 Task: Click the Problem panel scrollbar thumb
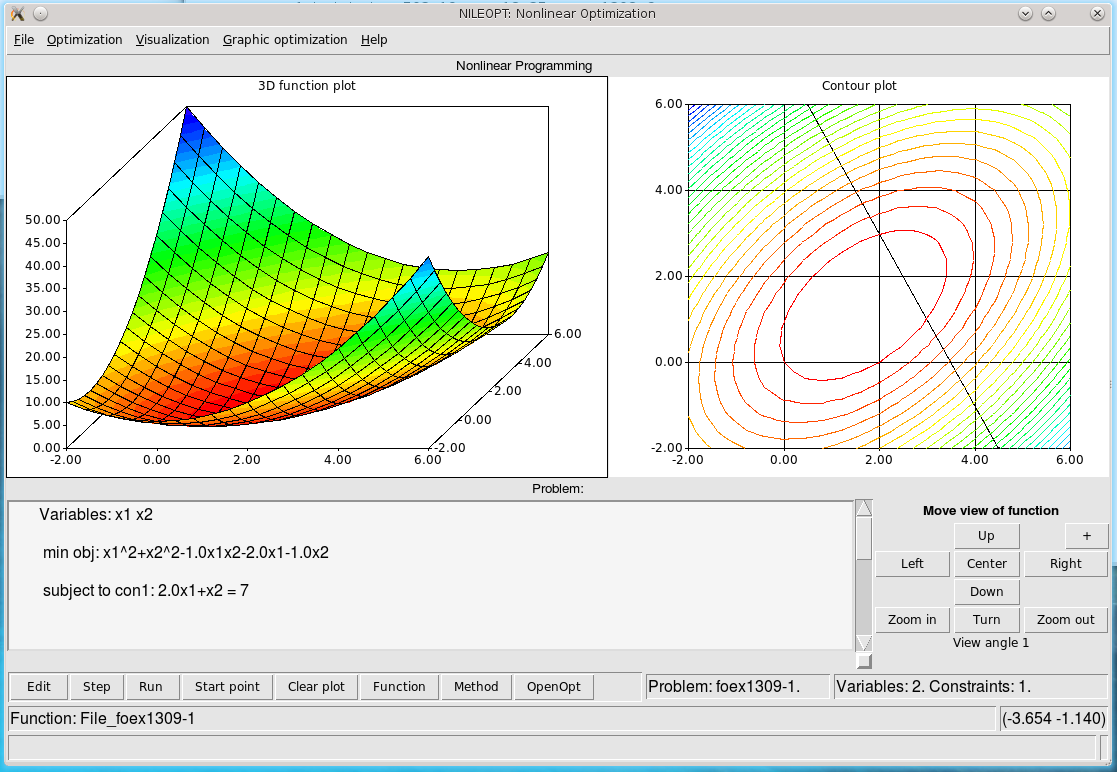click(x=863, y=538)
